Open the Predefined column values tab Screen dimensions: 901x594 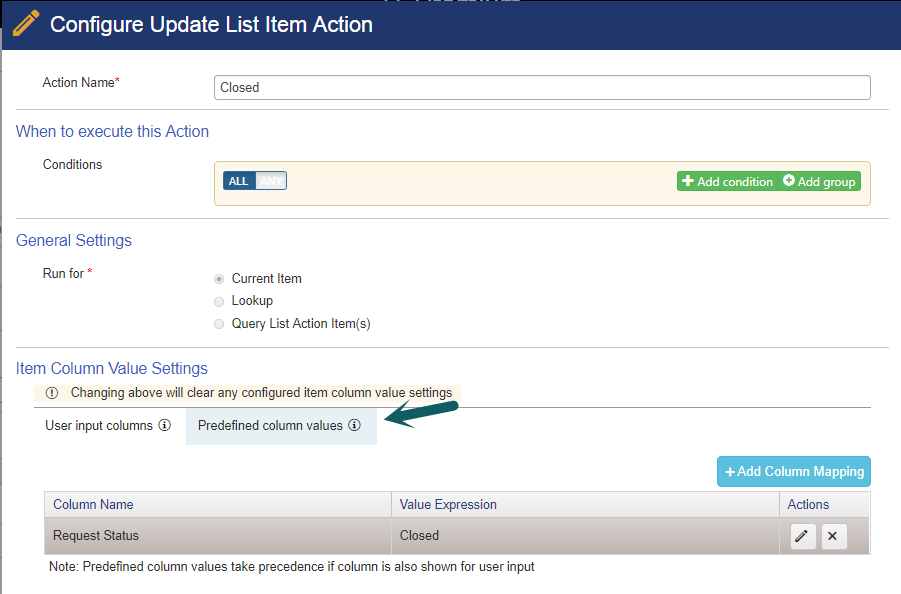click(x=281, y=426)
